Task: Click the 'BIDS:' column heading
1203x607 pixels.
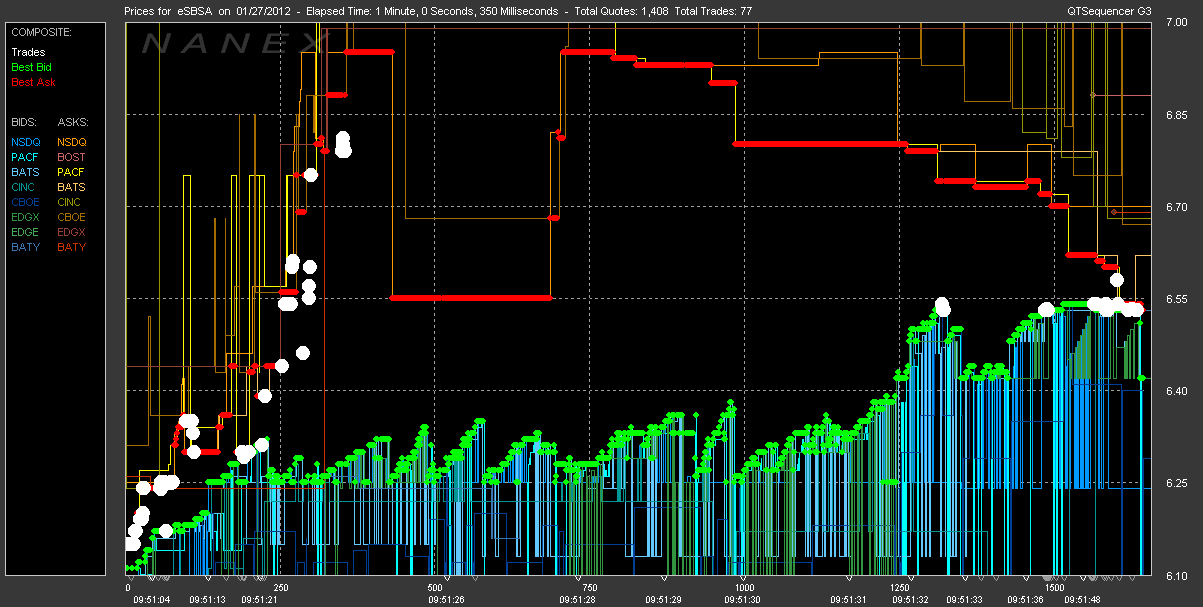Action: pyautogui.click(x=25, y=120)
